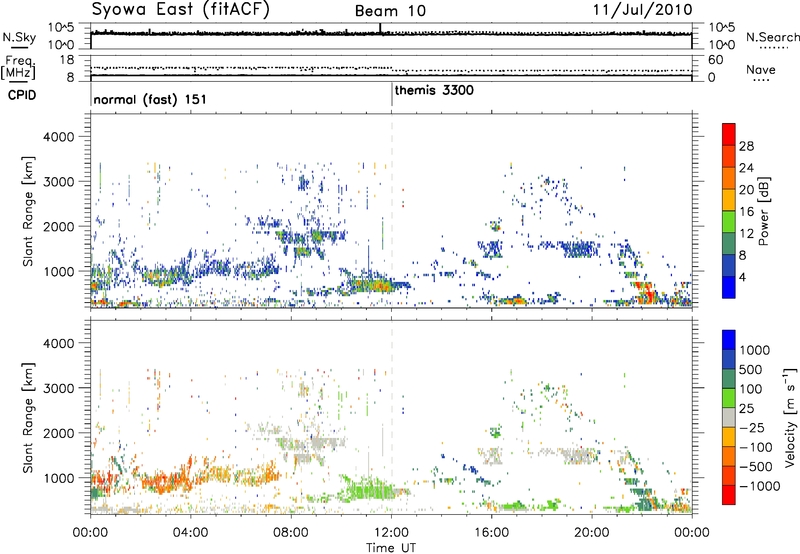
Task: Click the '500' value on Velocity color bar
Action: [x=752, y=369]
